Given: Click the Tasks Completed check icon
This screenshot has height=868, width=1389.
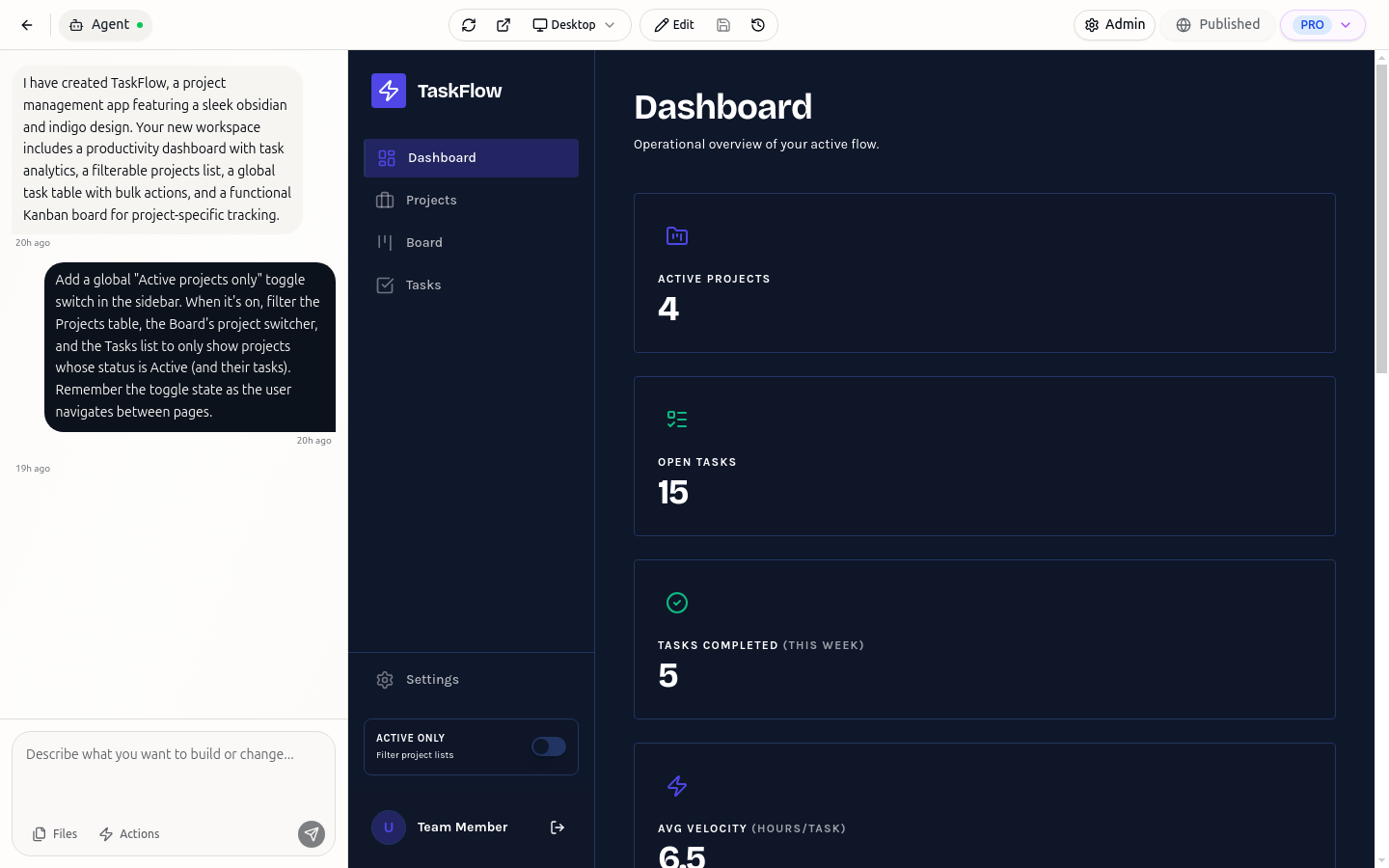Looking at the screenshot, I should point(677,603).
